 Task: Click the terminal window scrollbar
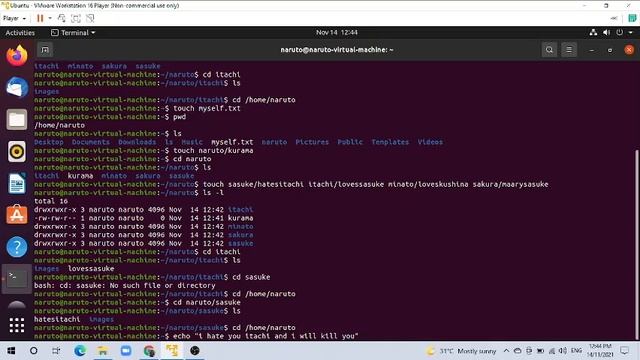(636, 244)
